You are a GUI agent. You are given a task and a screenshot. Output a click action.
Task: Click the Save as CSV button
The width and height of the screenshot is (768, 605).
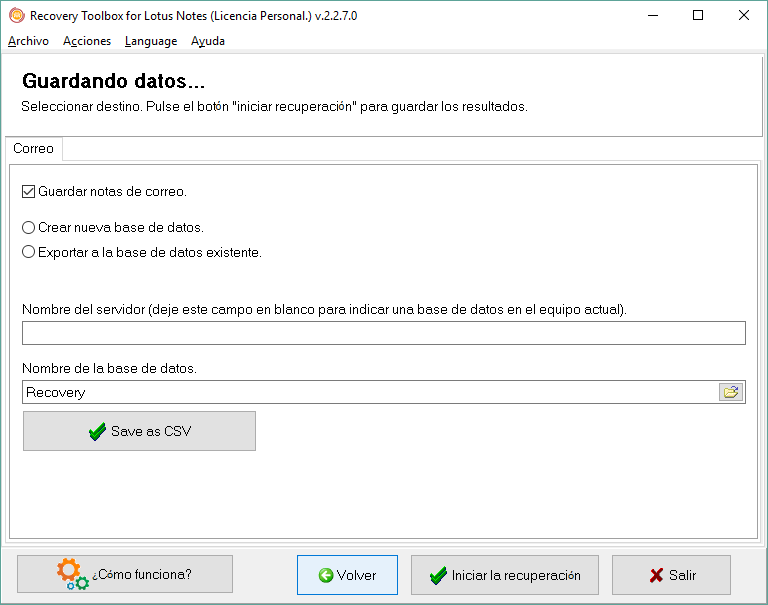coord(139,431)
